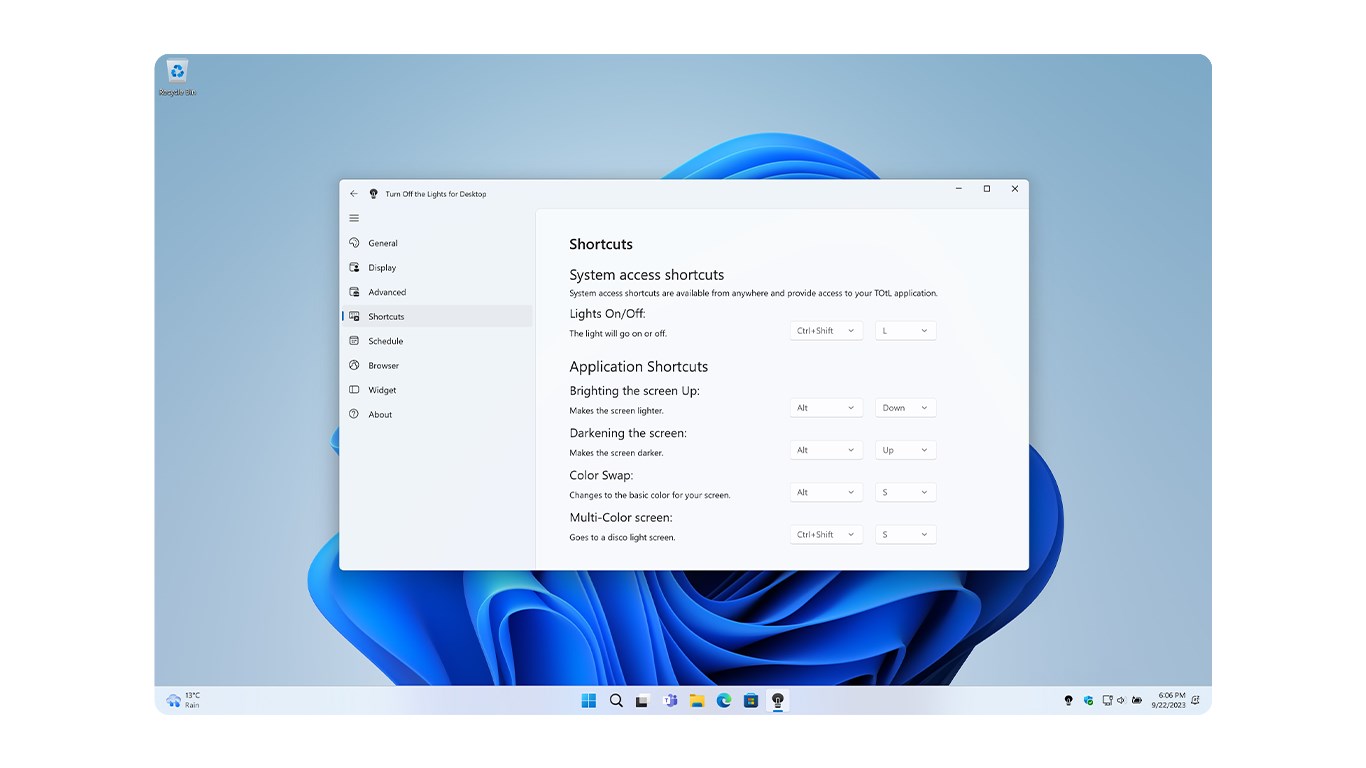Open the About page
The width and height of the screenshot is (1366, 768).
436,414
